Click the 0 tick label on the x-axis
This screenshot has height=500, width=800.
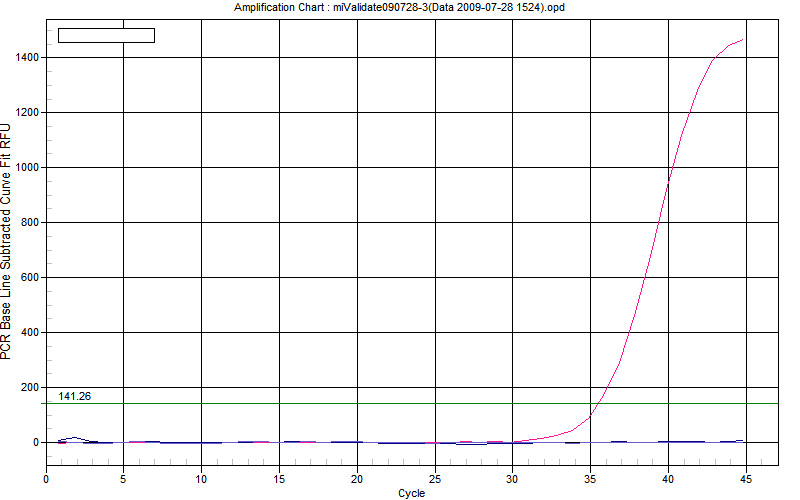coord(46,479)
